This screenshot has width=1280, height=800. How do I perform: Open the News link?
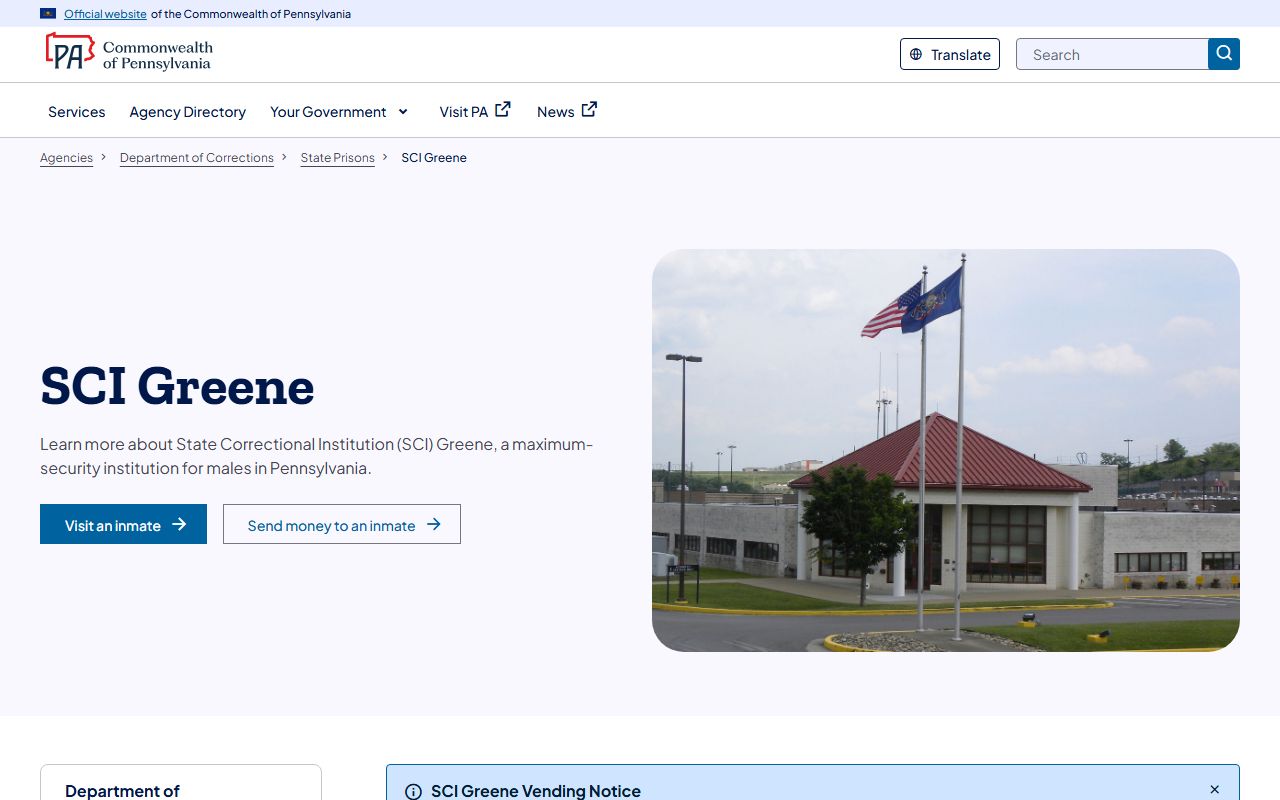pyautogui.click(x=567, y=111)
